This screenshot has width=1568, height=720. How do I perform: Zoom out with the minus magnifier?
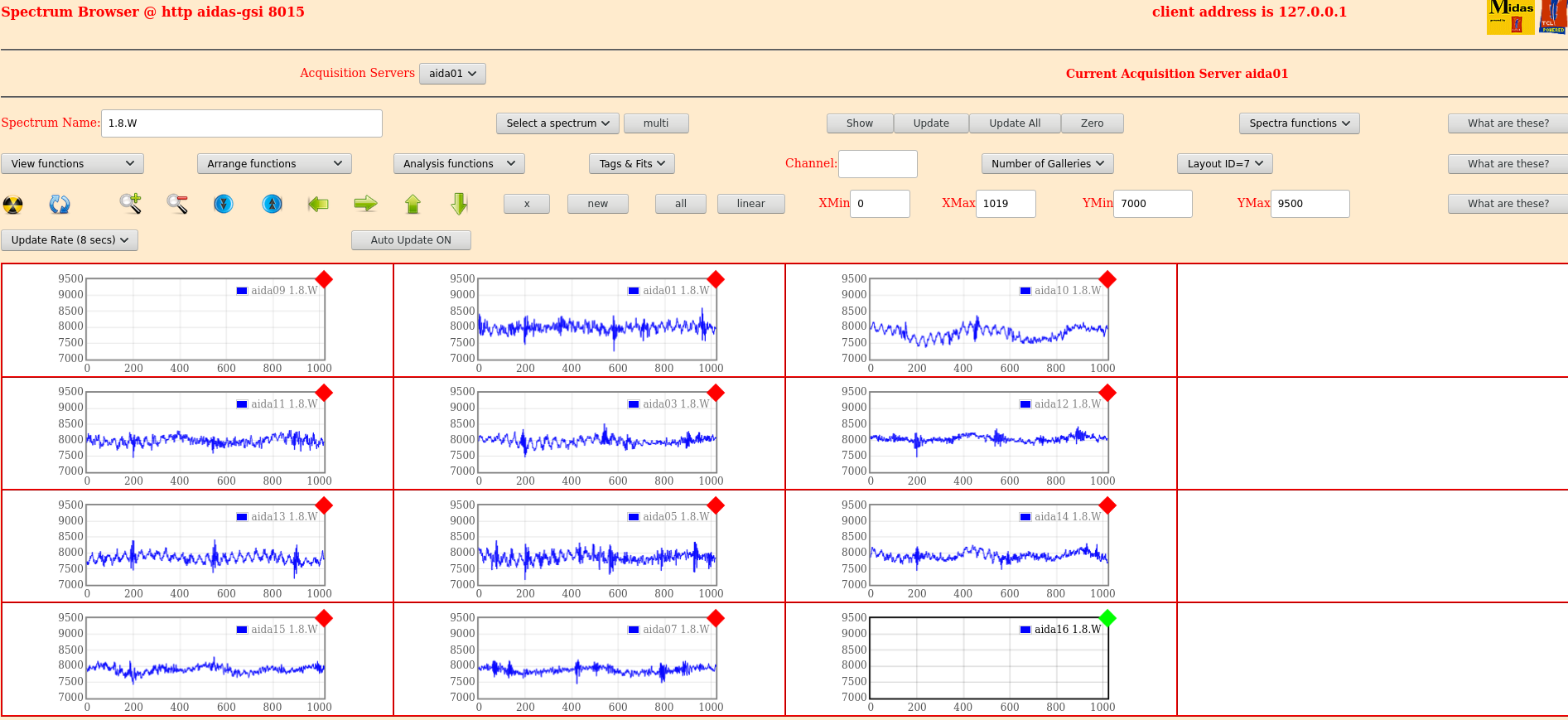click(177, 204)
